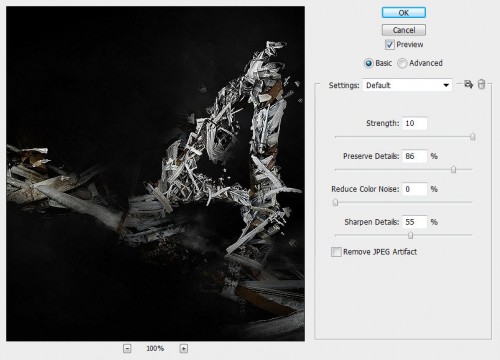Zoom out preview with minus button
This screenshot has height=360, width=500.
point(127,349)
